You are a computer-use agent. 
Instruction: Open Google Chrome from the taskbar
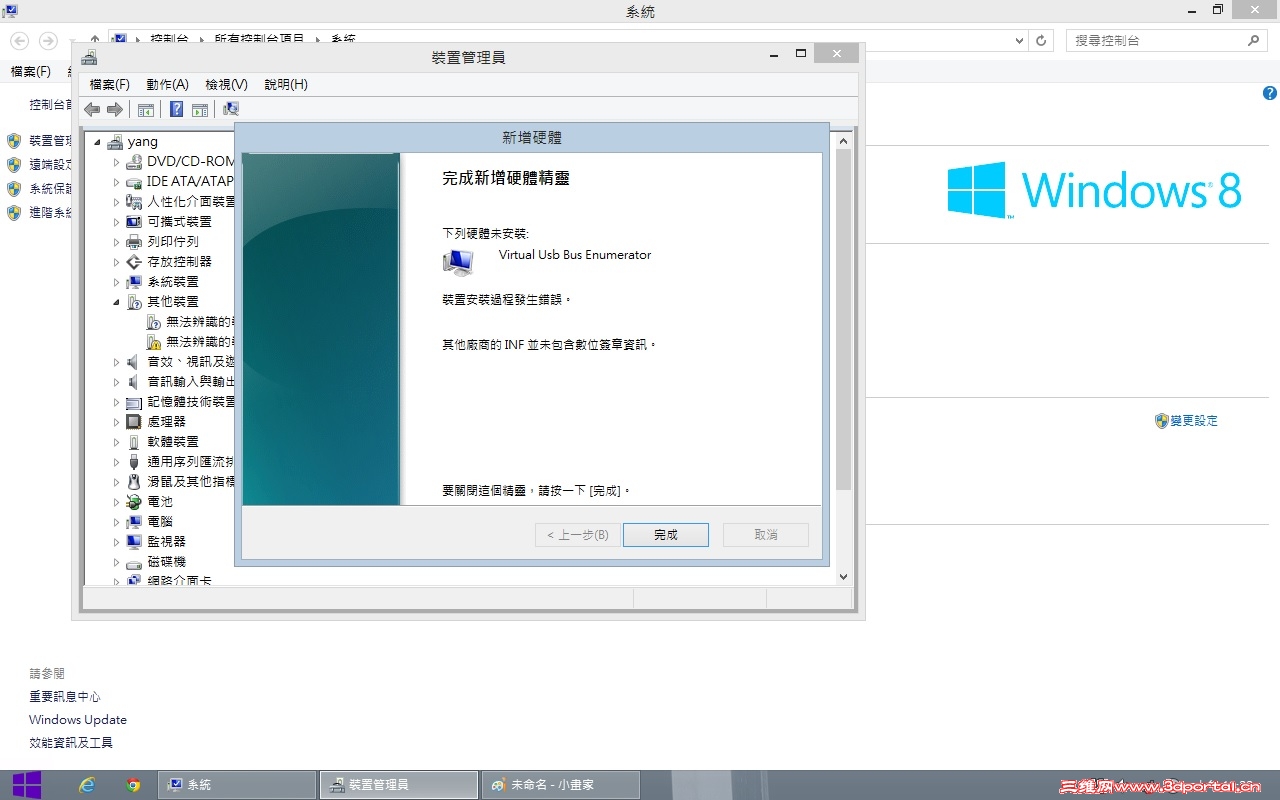pos(133,785)
